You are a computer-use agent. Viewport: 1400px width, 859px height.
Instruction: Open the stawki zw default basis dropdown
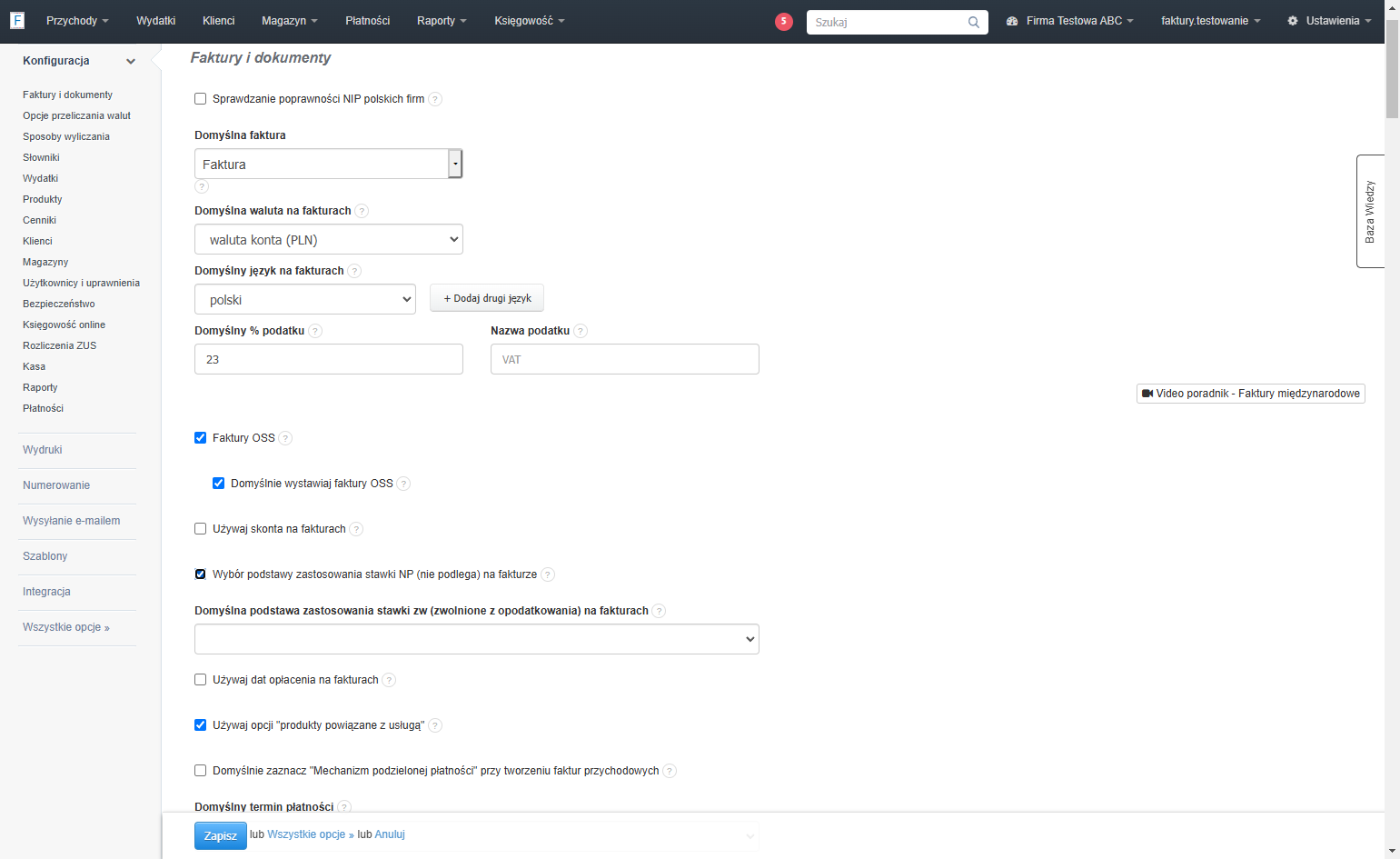pos(477,639)
